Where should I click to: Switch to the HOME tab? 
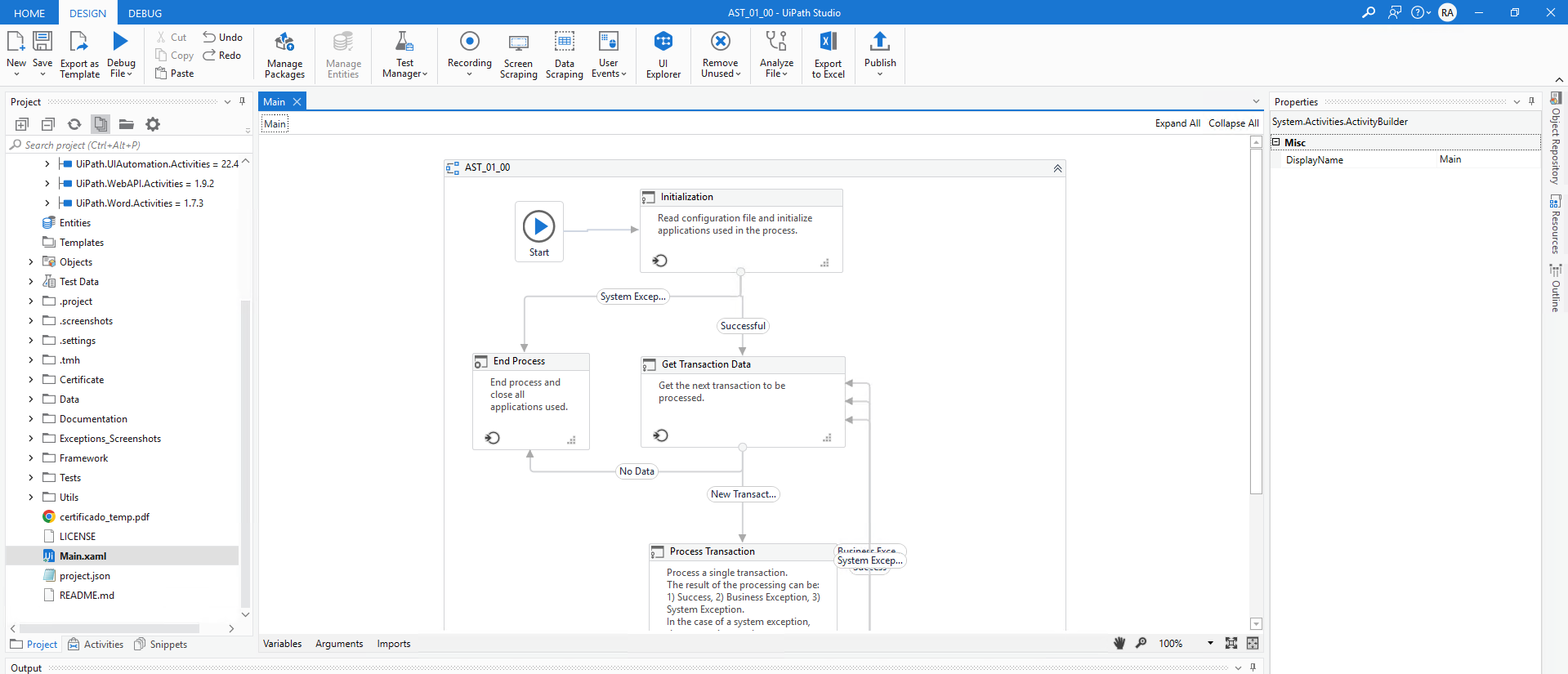pos(29,13)
